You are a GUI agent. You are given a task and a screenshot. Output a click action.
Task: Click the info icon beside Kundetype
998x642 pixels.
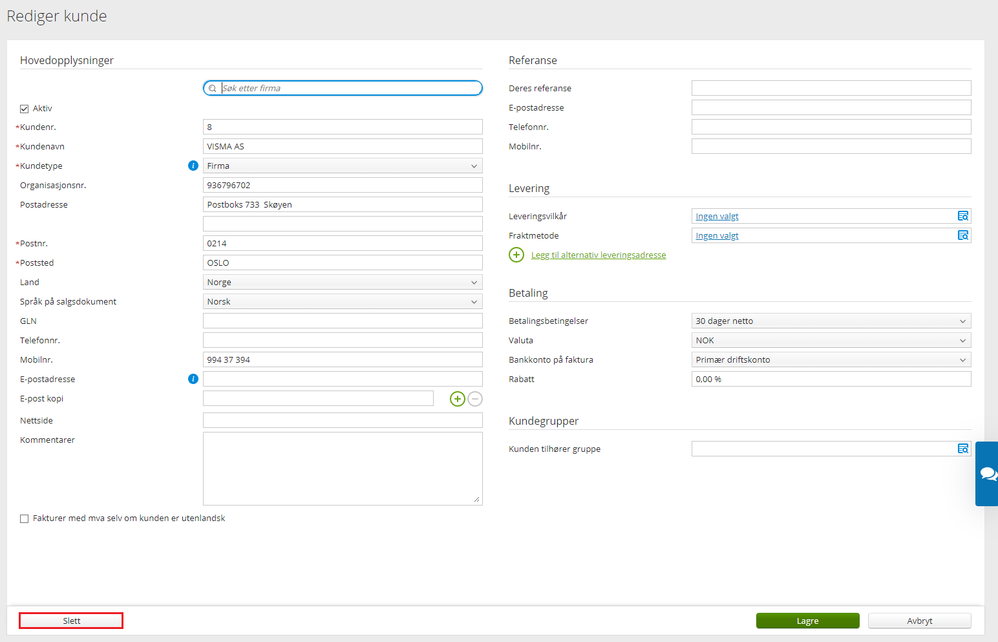coord(193,165)
